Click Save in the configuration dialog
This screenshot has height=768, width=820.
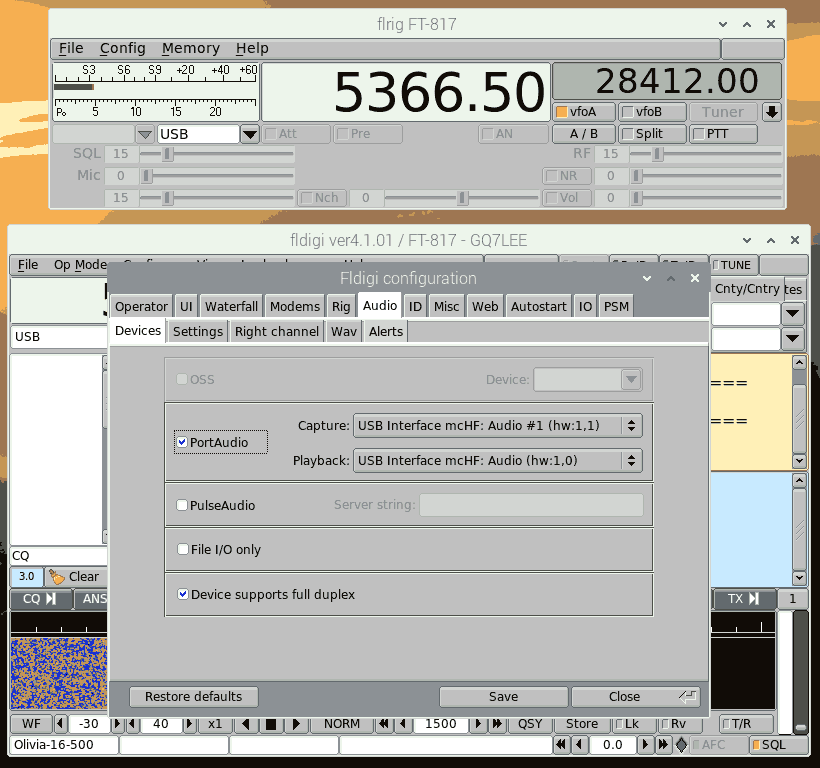[503, 697]
